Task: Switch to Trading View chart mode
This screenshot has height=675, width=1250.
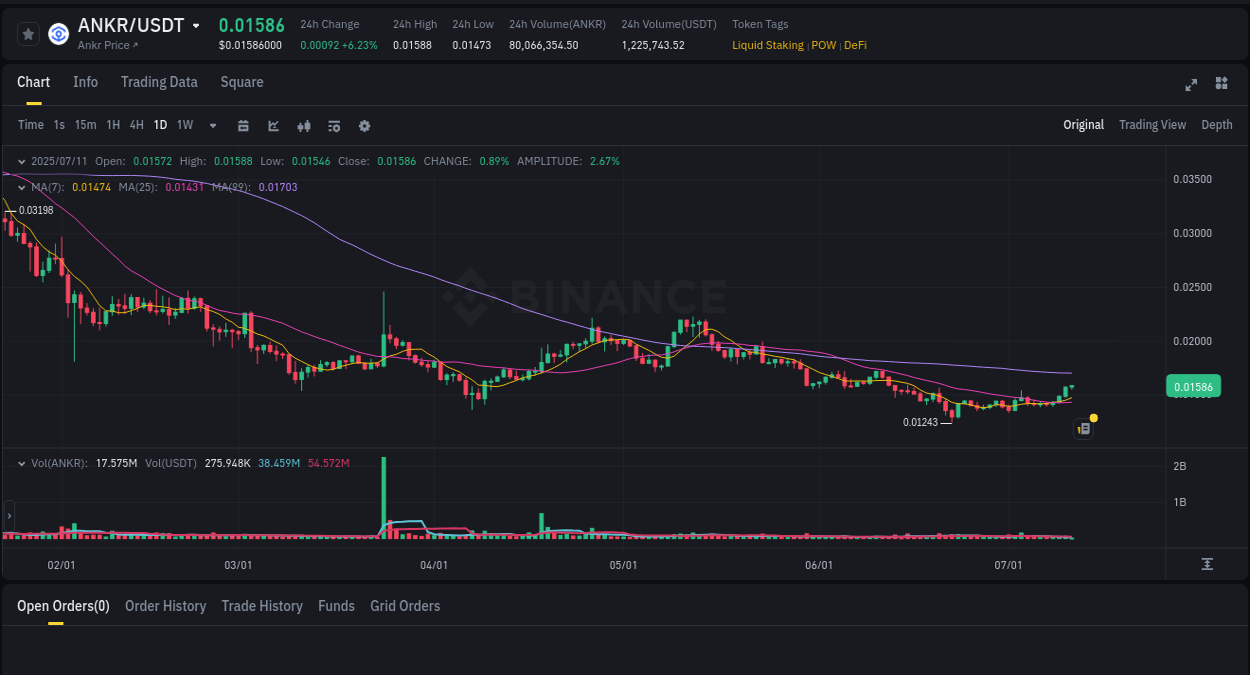Action: 1152,125
